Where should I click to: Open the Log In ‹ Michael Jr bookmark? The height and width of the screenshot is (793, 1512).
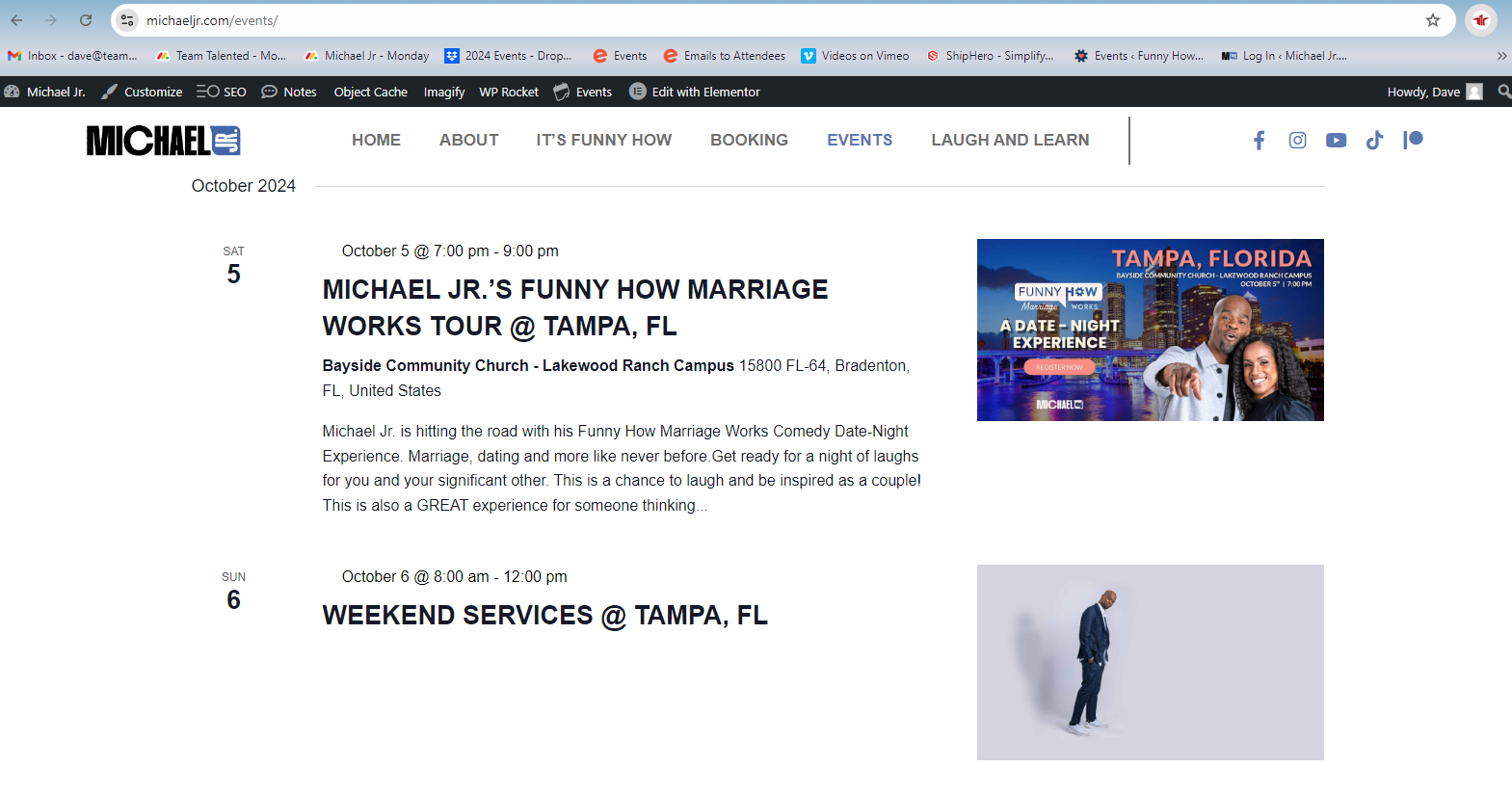tap(1285, 56)
